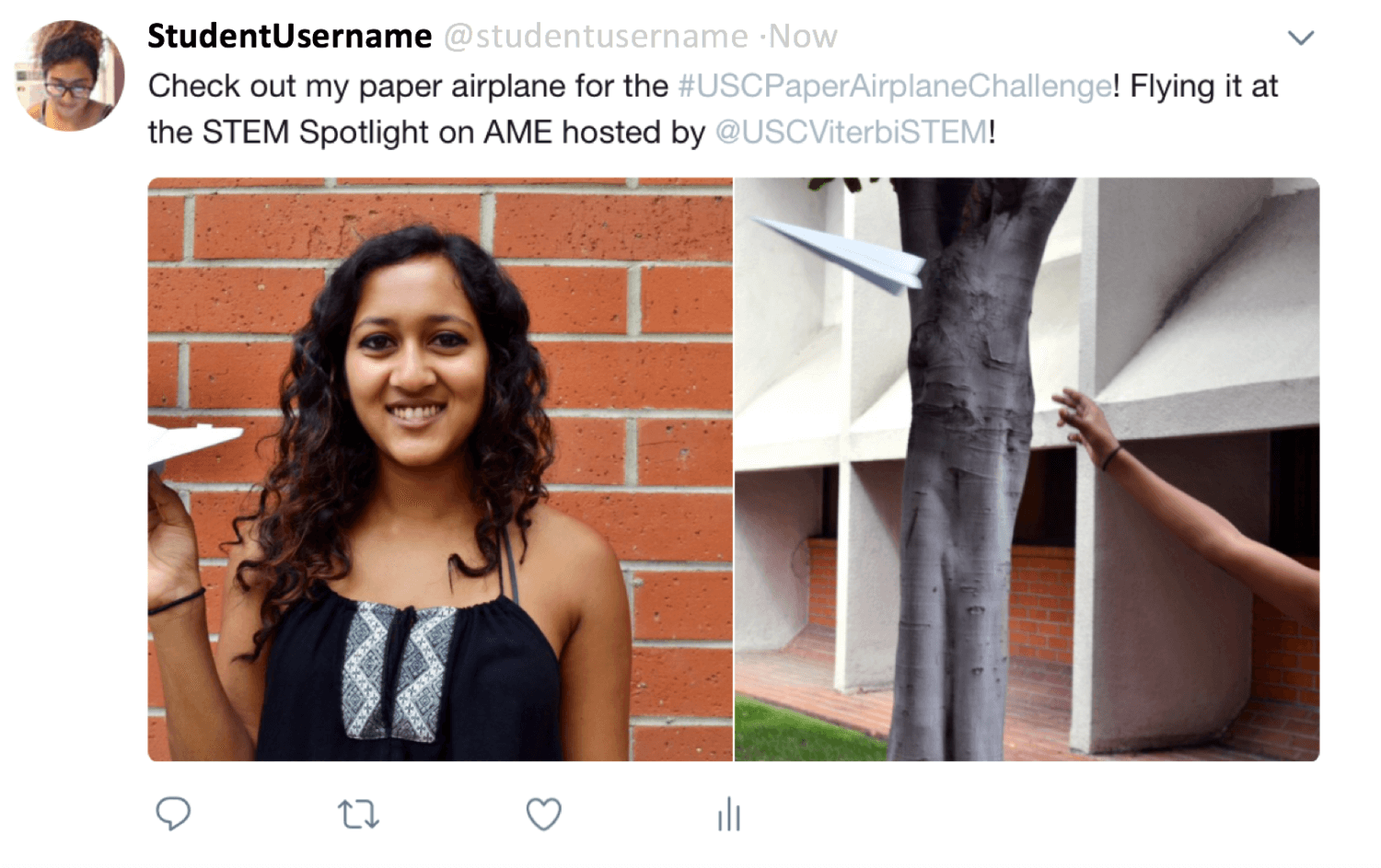
Task: Expand the tweet options chevron
Action: [1300, 38]
